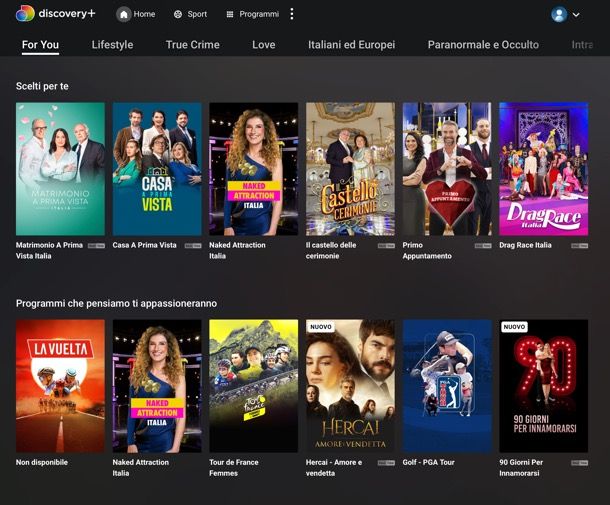The image size is (610, 505).
Task: Click 'Hercai - Amore e vendetta' title
Action: [x=334, y=468]
